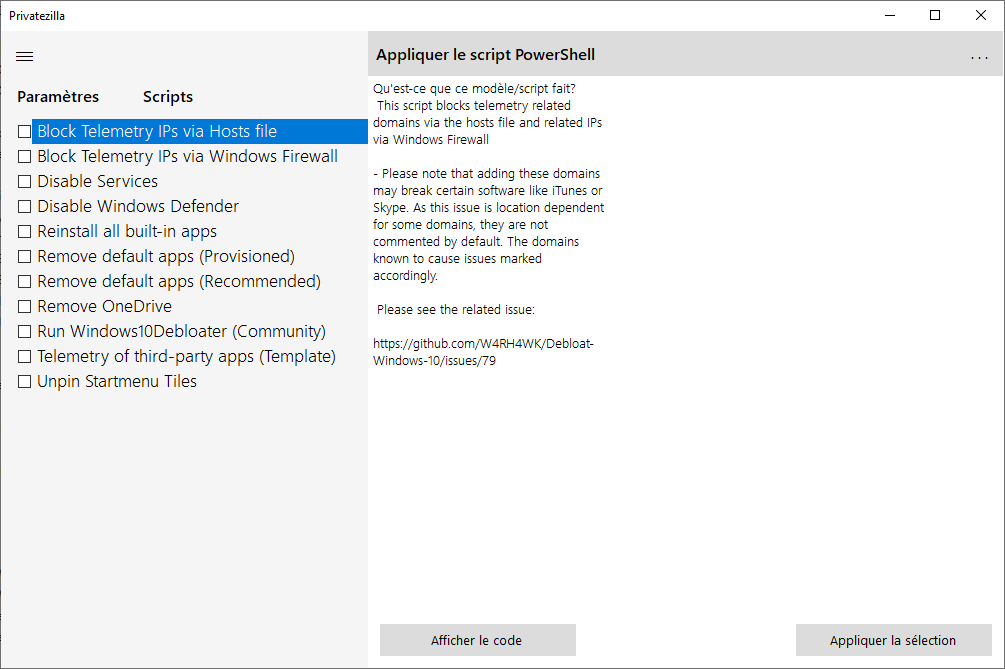Select Remove default apps (Recommended) label
The image size is (1005, 669).
tap(179, 281)
